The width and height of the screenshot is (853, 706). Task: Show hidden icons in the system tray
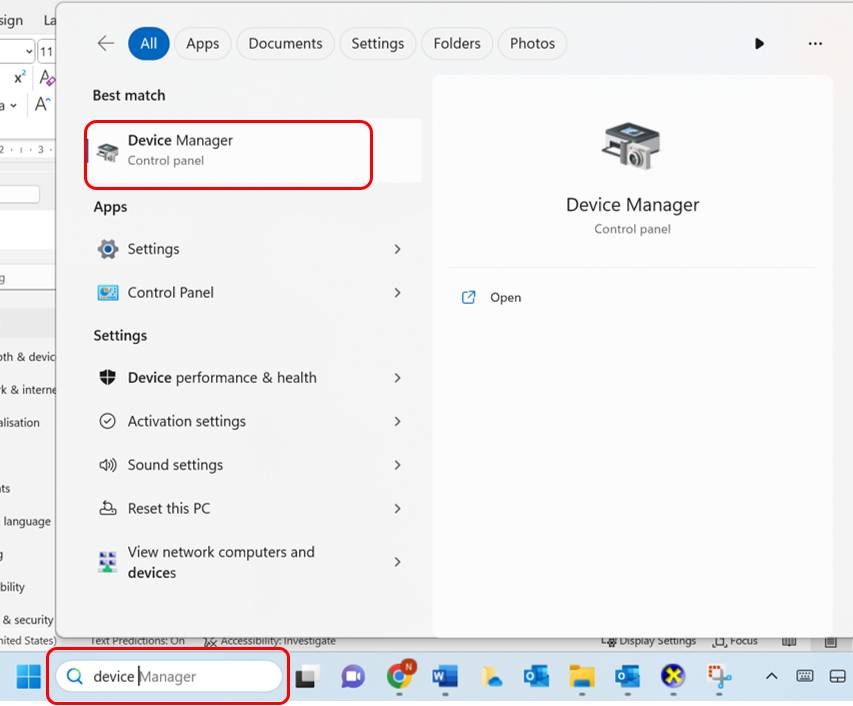(771, 676)
